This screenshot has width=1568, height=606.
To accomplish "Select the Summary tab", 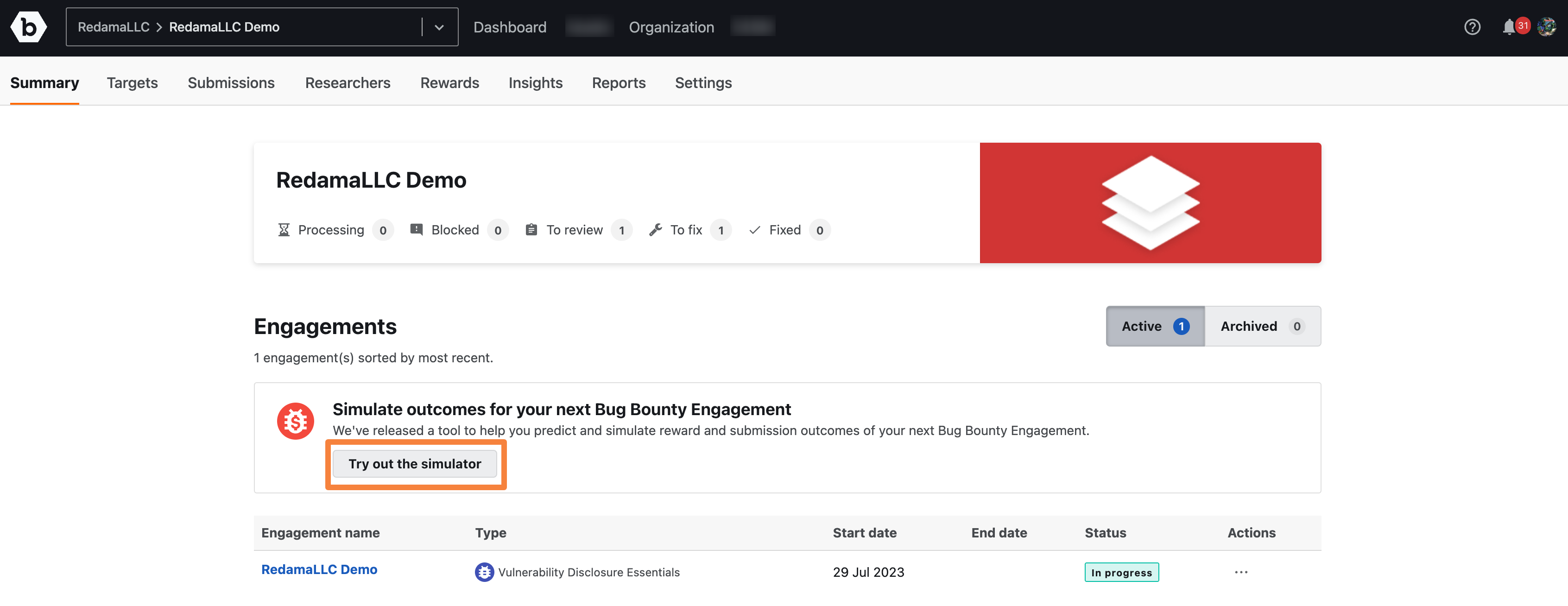I will point(44,83).
